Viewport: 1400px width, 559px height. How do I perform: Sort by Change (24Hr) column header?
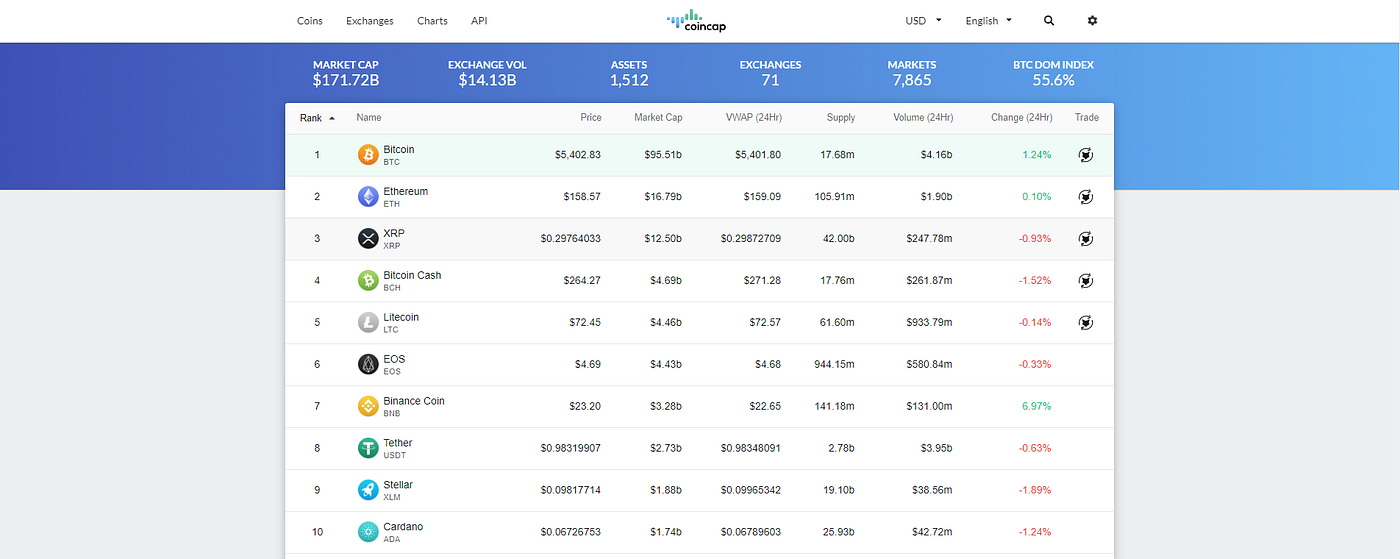(1022, 118)
